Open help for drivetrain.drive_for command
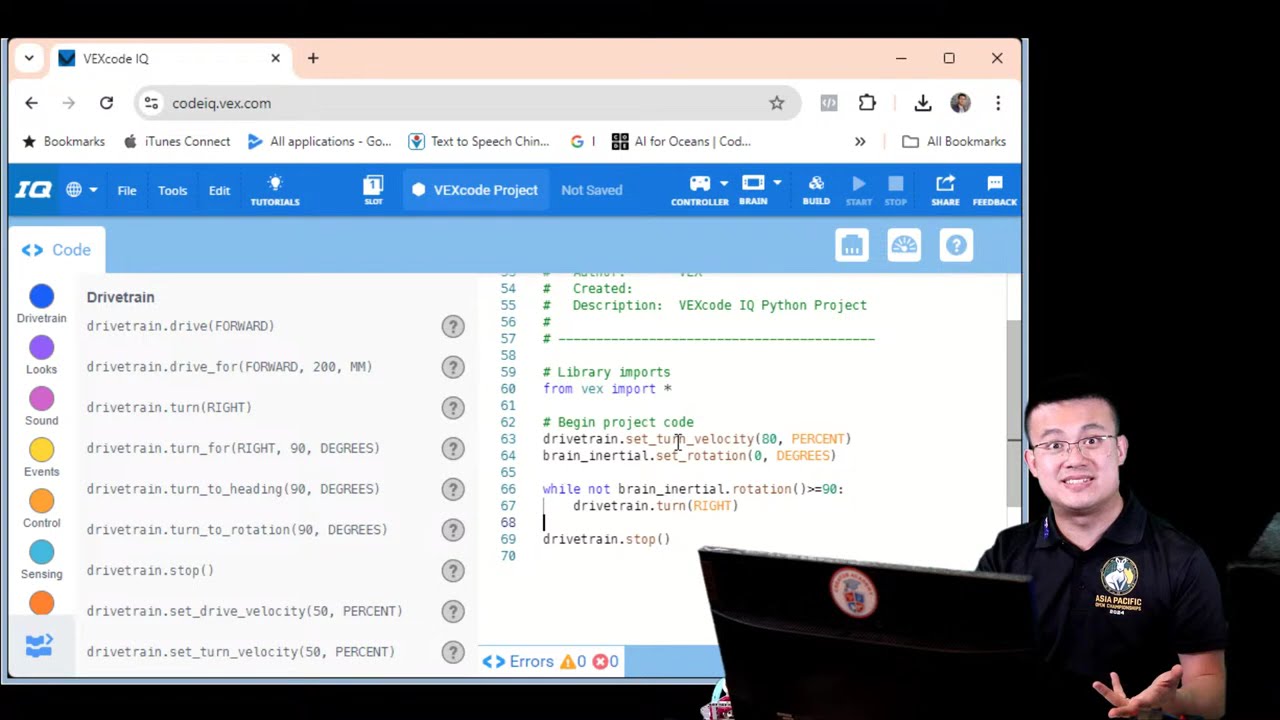Image resolution: width=1280 pixels, height=720 pixels. click(x=453, y=367)
